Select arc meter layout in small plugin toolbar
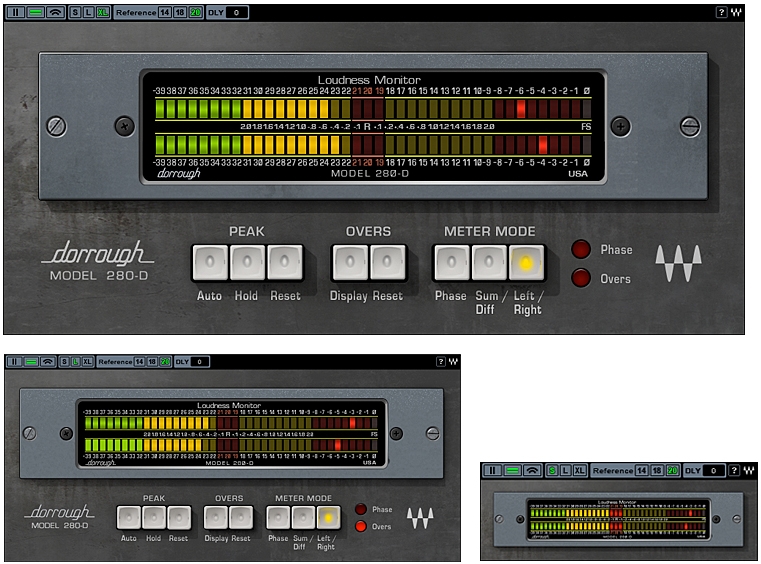 click(x=532, y=470)
